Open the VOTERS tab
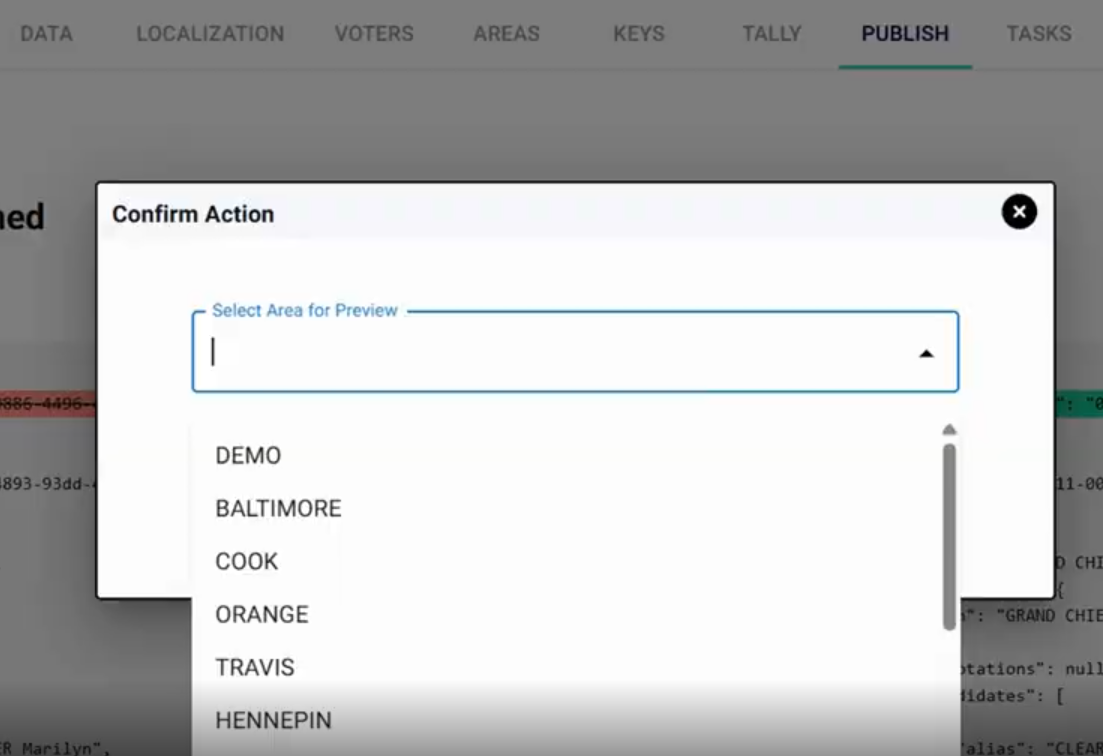The image size is (1103, 756). point(374,34)
